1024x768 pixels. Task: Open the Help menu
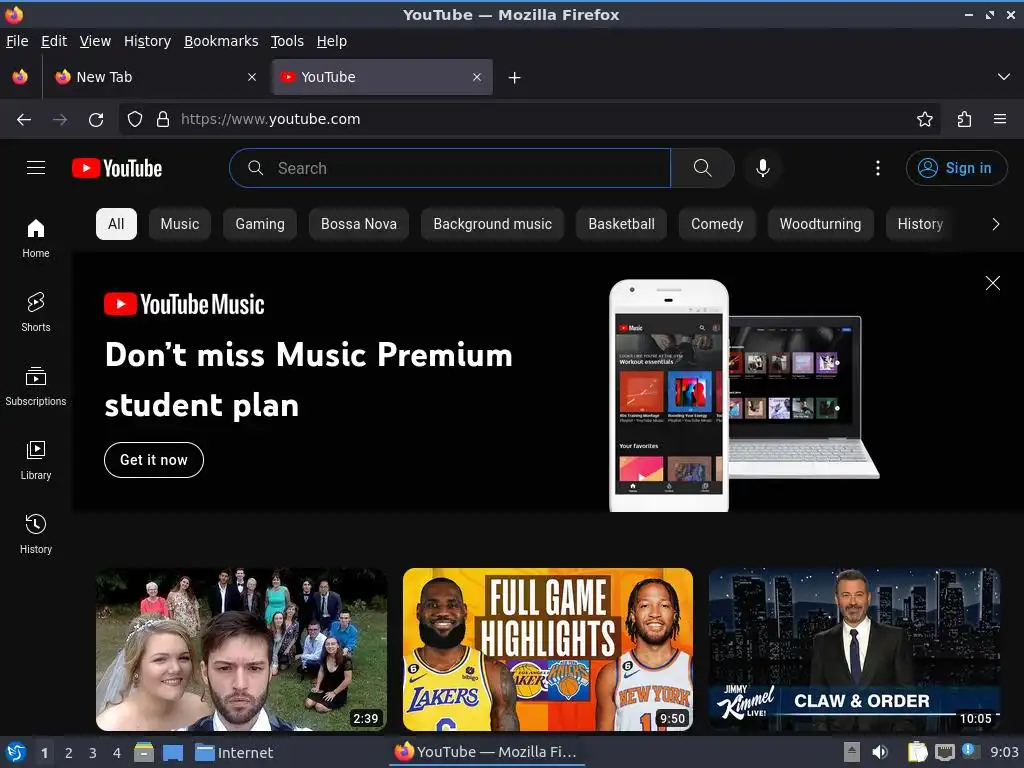point(332,41)
